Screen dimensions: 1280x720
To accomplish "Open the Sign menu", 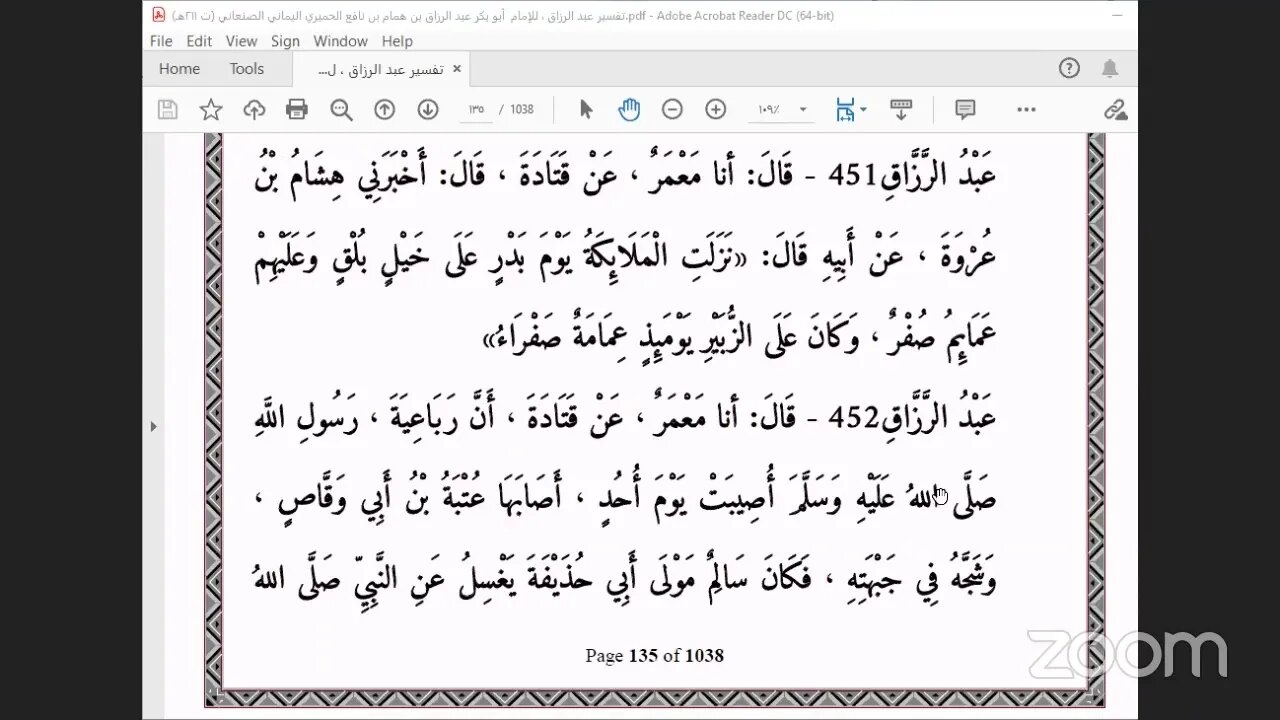I will [x=285, y=41].
